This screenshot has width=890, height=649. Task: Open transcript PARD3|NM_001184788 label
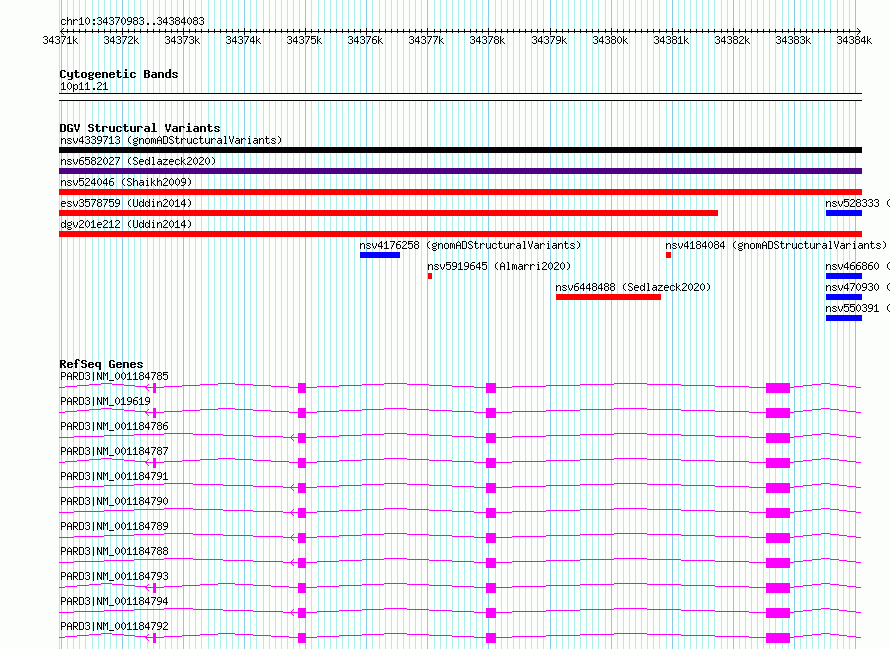tap(114, 551)
